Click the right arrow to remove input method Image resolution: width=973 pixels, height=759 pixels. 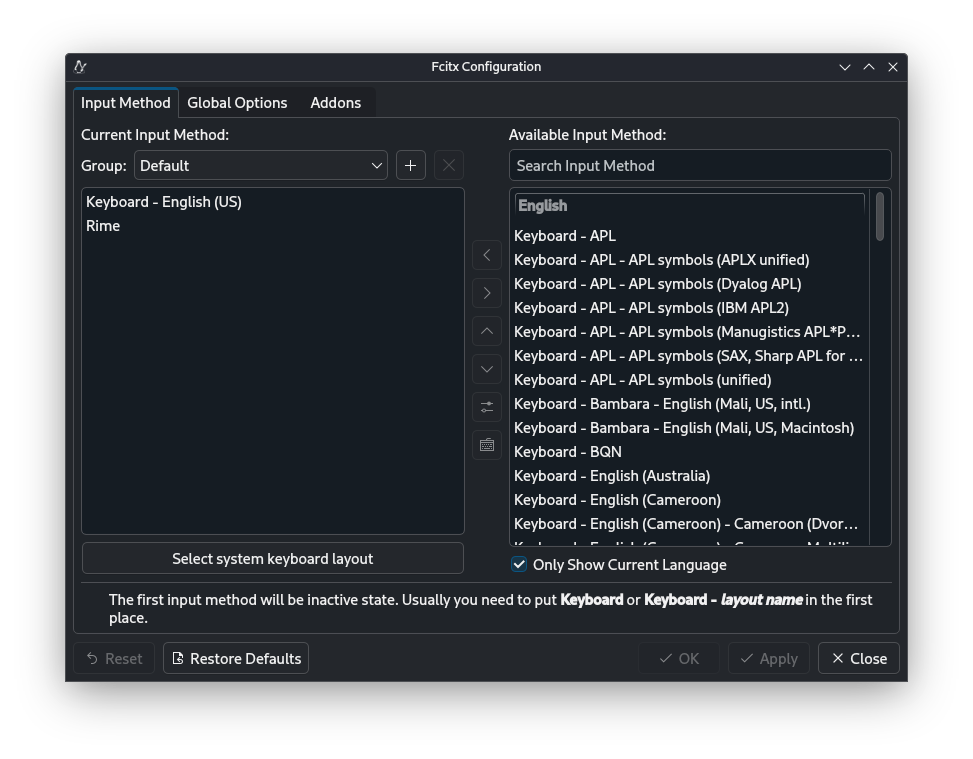click(x=487, y=293)
